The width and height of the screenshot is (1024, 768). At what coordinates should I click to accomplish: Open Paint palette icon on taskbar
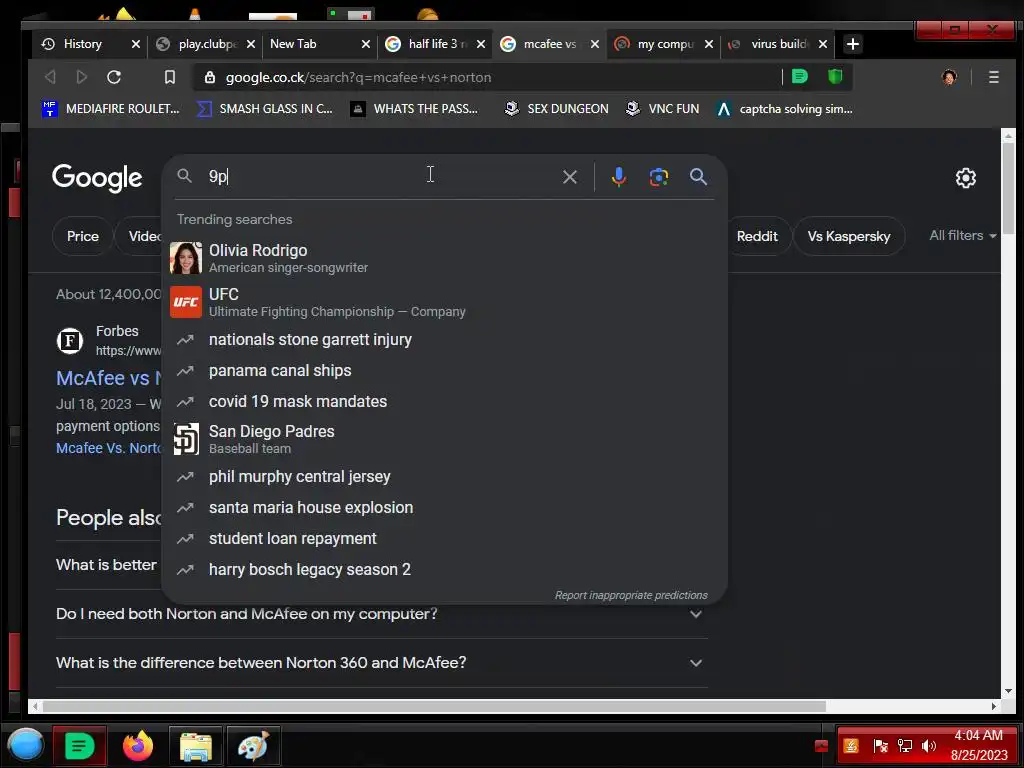click(253, 746)
